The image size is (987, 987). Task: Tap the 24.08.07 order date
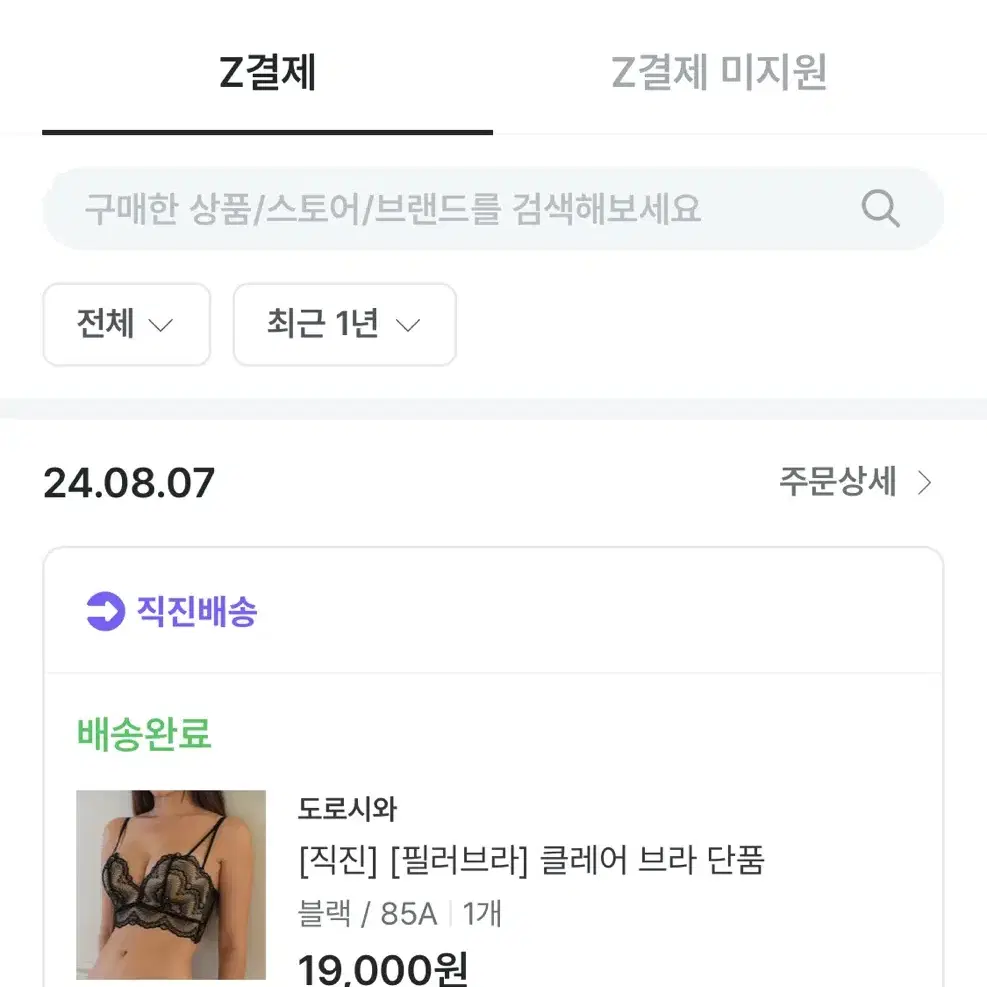click(129, 483)
